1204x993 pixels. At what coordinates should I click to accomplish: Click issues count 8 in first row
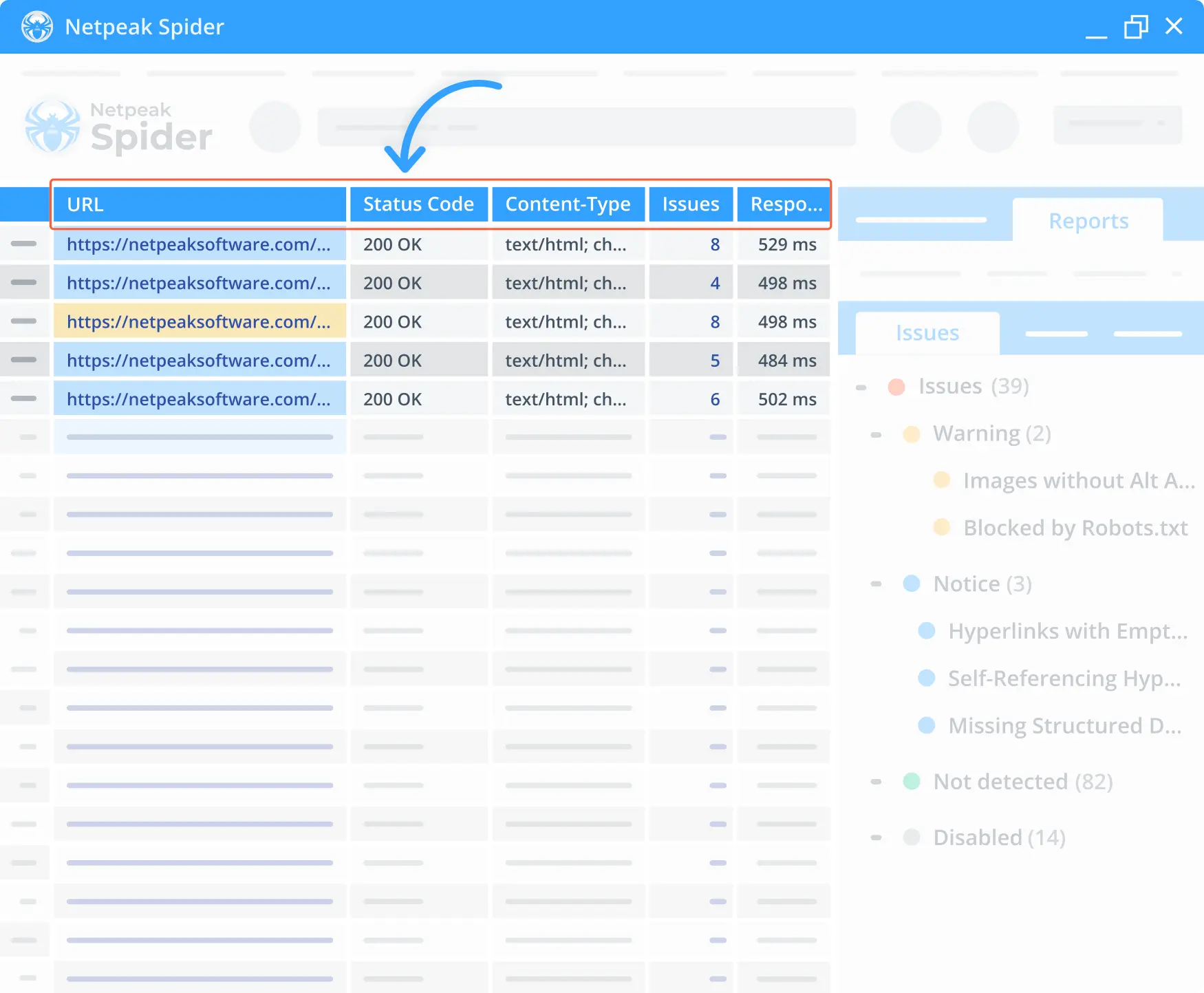tap(715, 245)
